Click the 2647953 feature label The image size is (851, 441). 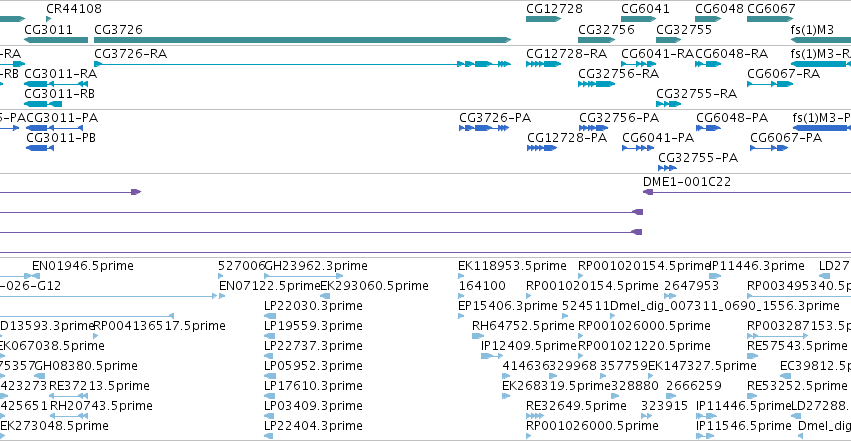pos(691,286)
